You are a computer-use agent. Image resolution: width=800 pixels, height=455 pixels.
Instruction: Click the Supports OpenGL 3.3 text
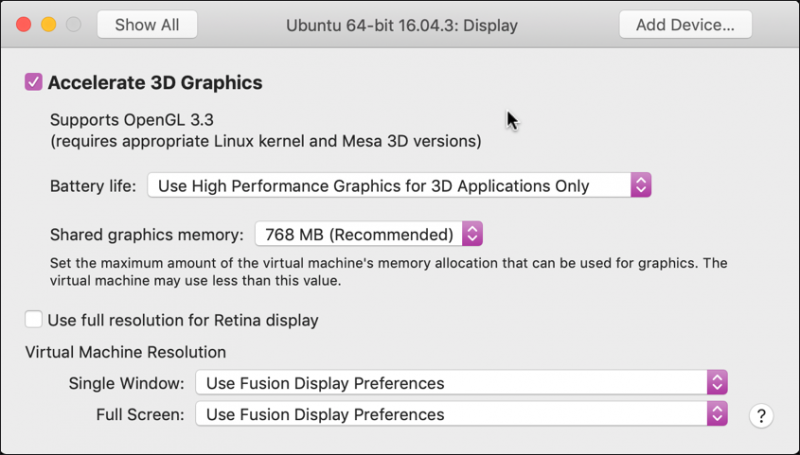[x=119, y=120]
